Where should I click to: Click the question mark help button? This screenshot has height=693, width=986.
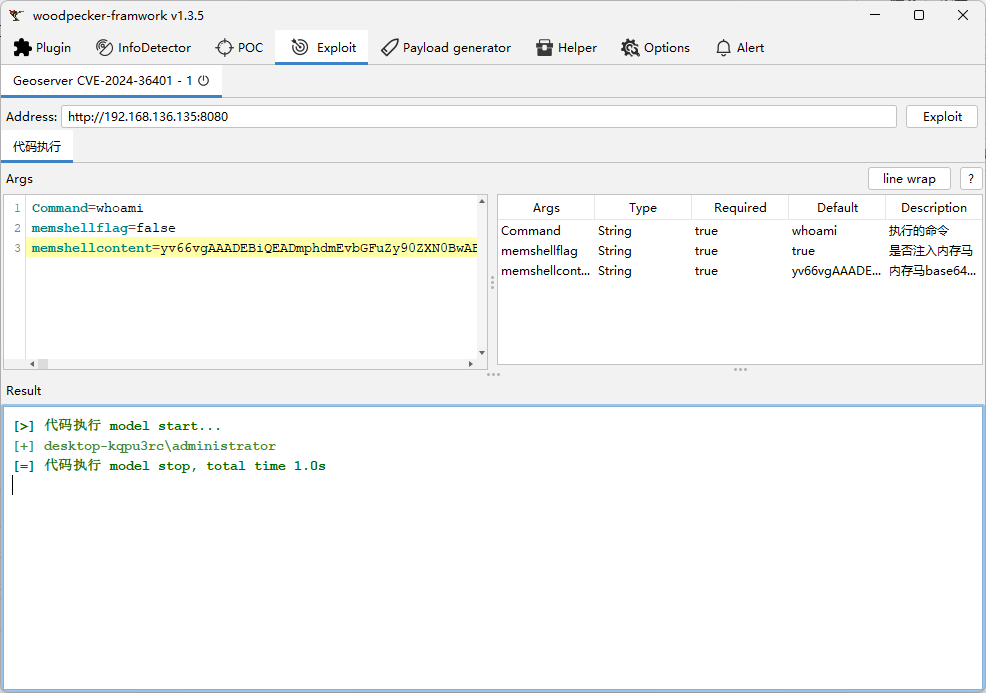coord(970,179)
